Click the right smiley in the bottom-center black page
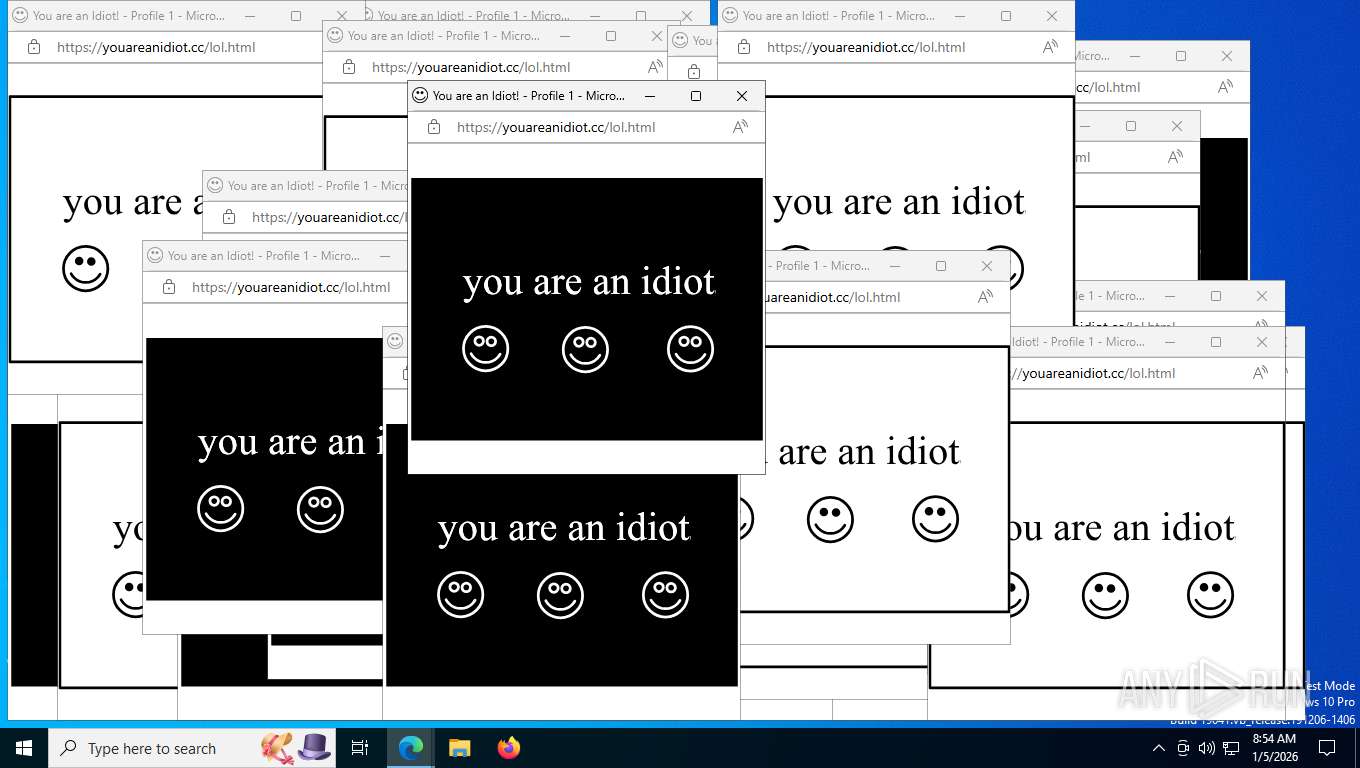The width and height of the screenshot is (1360, 768). click(x=666, y=595)
